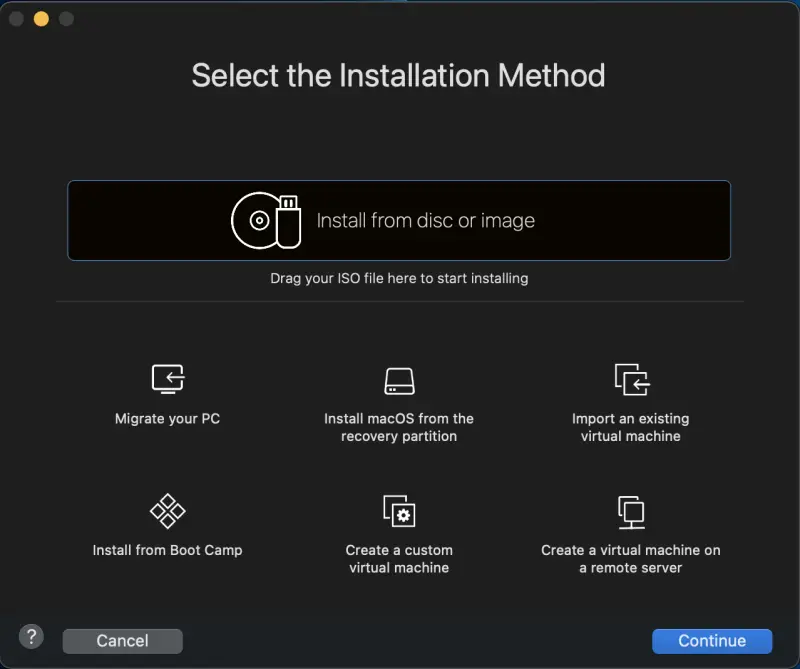The image size is (800, 669).
Task: Click the Create a custom virtual machine icon
Action: click(399, 512)
